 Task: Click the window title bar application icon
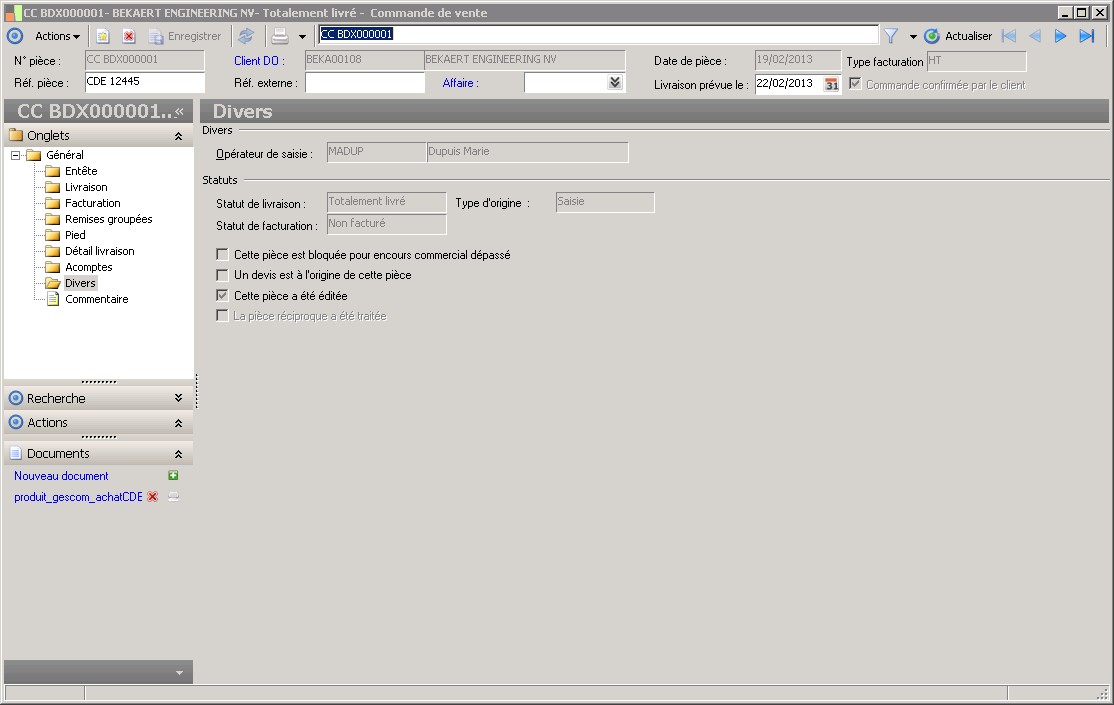[13, 13]
